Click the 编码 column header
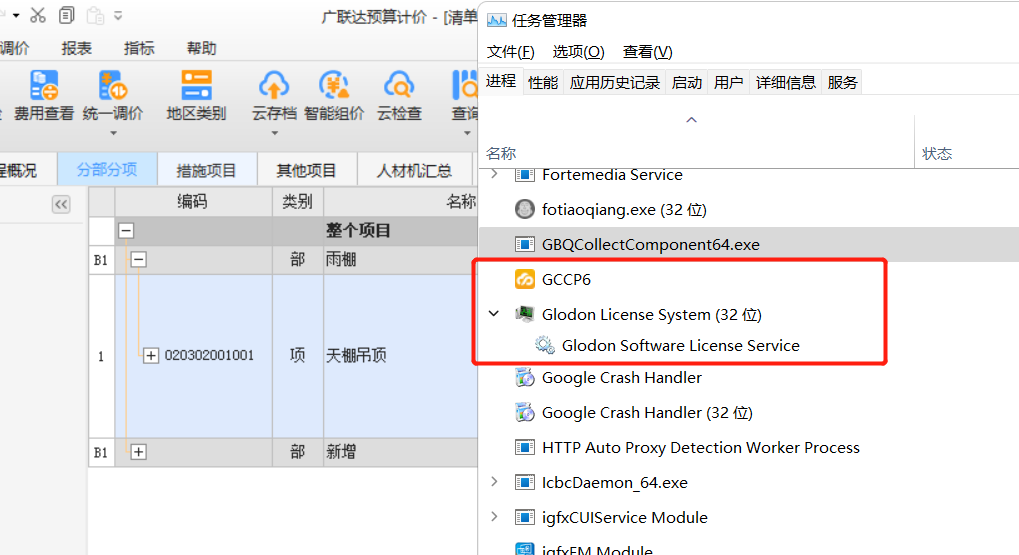The width and height of the screenshot is (1019, 555). pos(193,201)
